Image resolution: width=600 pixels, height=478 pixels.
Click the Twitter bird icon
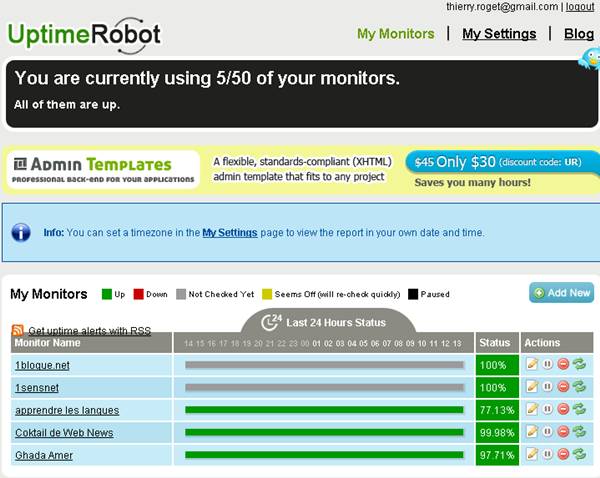[591, 59]
